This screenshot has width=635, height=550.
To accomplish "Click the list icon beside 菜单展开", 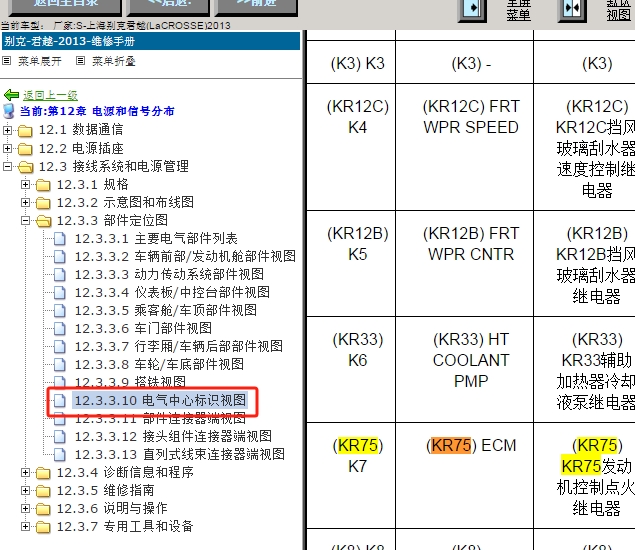I will pyautogui.click(x=6, y=61).
